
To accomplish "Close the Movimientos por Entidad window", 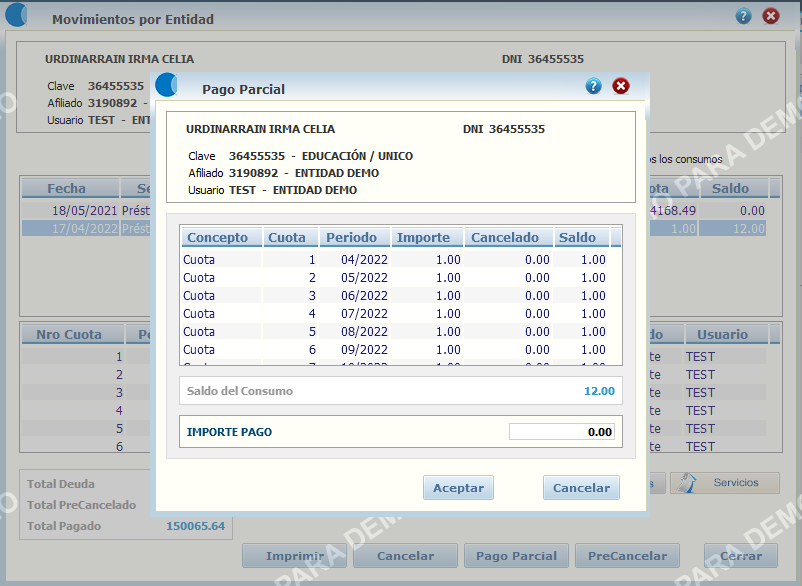I will tap(771, 16).
